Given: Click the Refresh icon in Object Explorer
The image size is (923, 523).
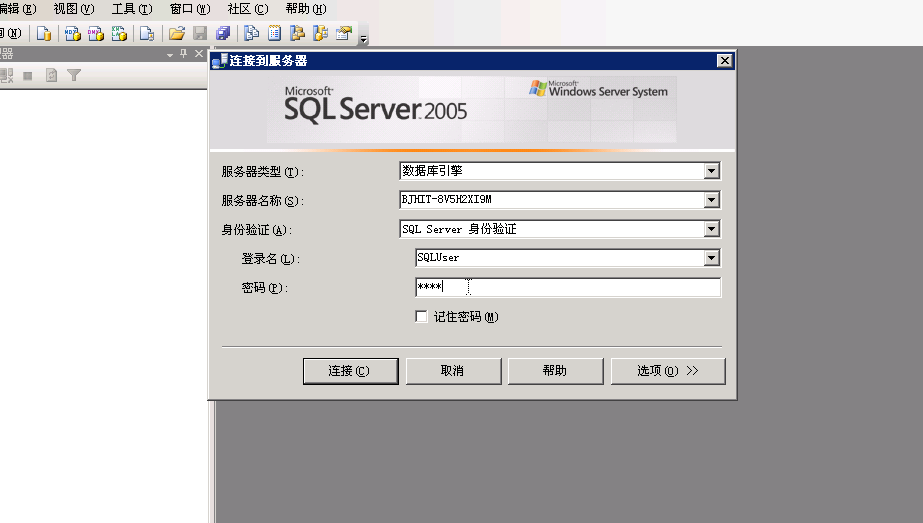Looking at the screenshot, I should (x=51, y=75).
